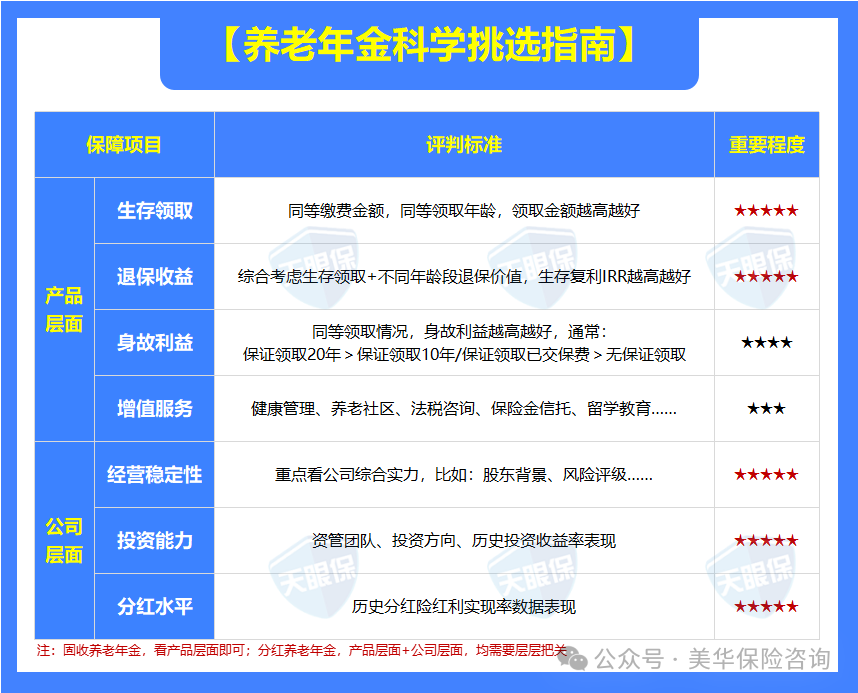The width and height of the screenshot is (858, 693).
Task: Select the 公司层面 section label
Action: coord(64,540)
